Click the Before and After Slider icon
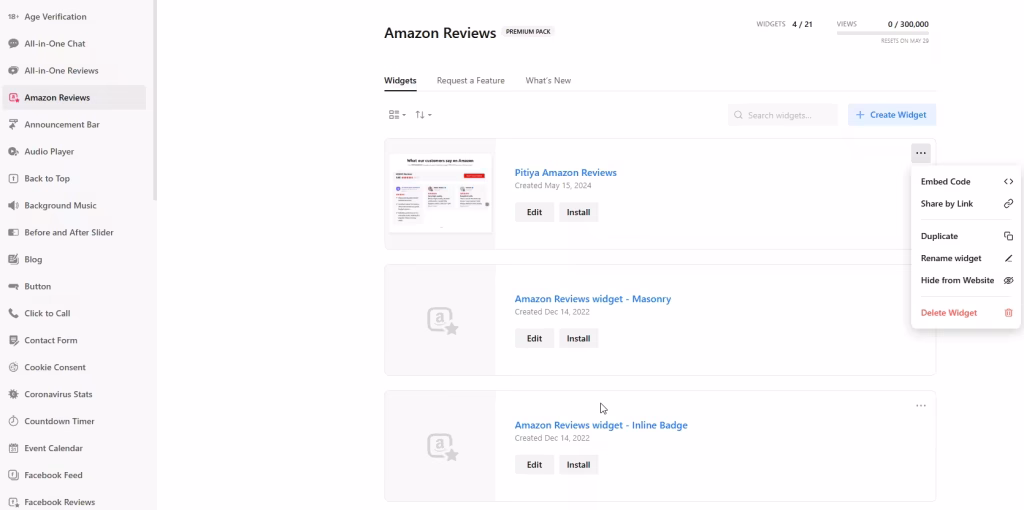 (x=13, y=232)
